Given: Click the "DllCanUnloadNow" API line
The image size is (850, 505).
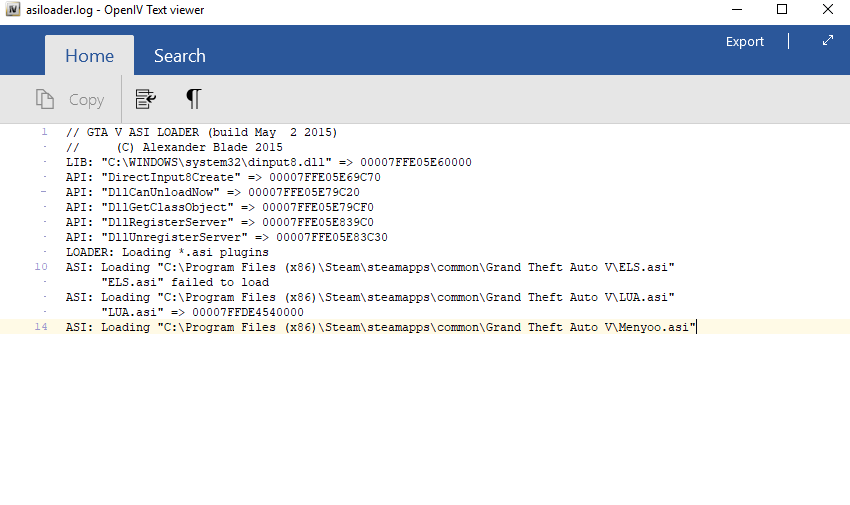Looking at the screenshot, I should coord(212,192).
